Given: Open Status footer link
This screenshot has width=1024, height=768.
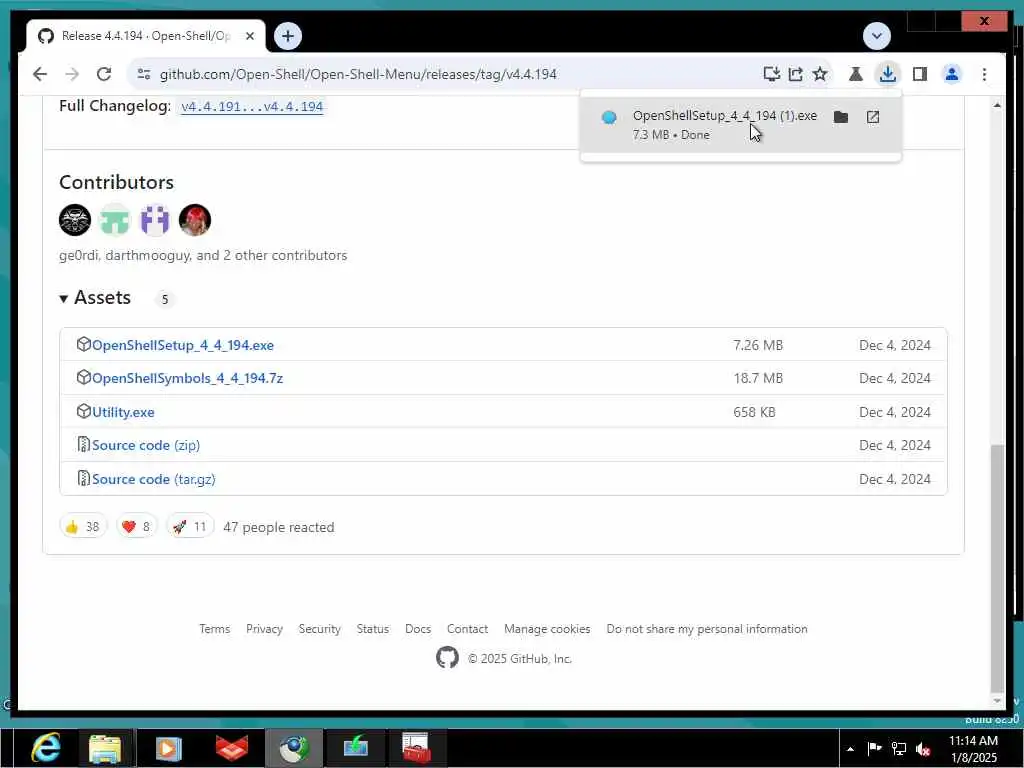Looking at the screenshot, I should pyautogui.click(x=373, y=629).
